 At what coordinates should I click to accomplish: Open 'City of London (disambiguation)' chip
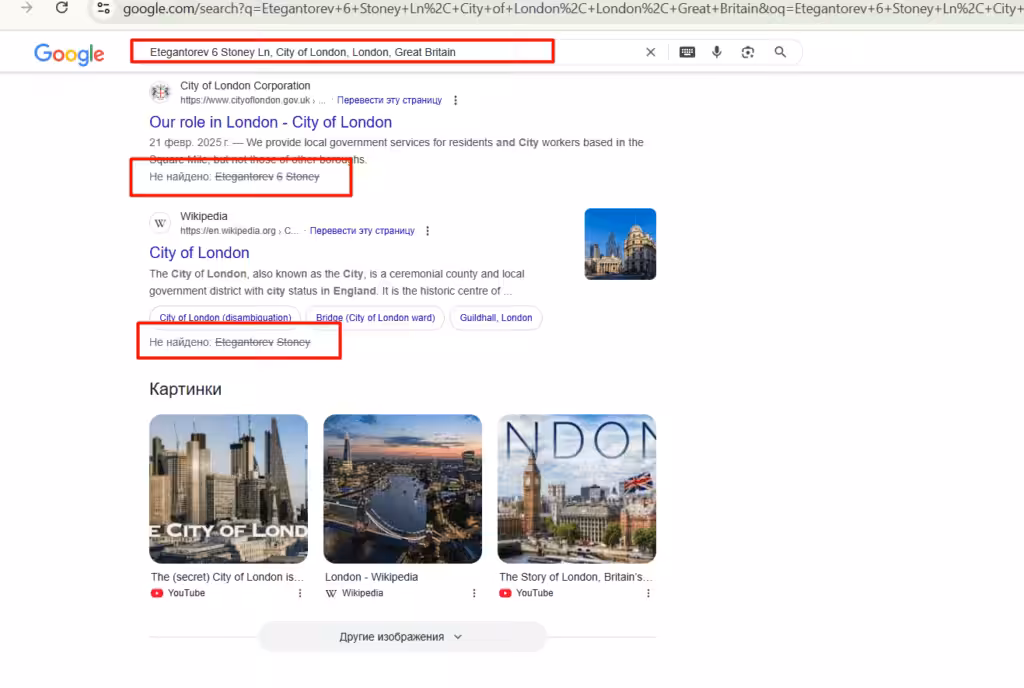coord(225,318)
